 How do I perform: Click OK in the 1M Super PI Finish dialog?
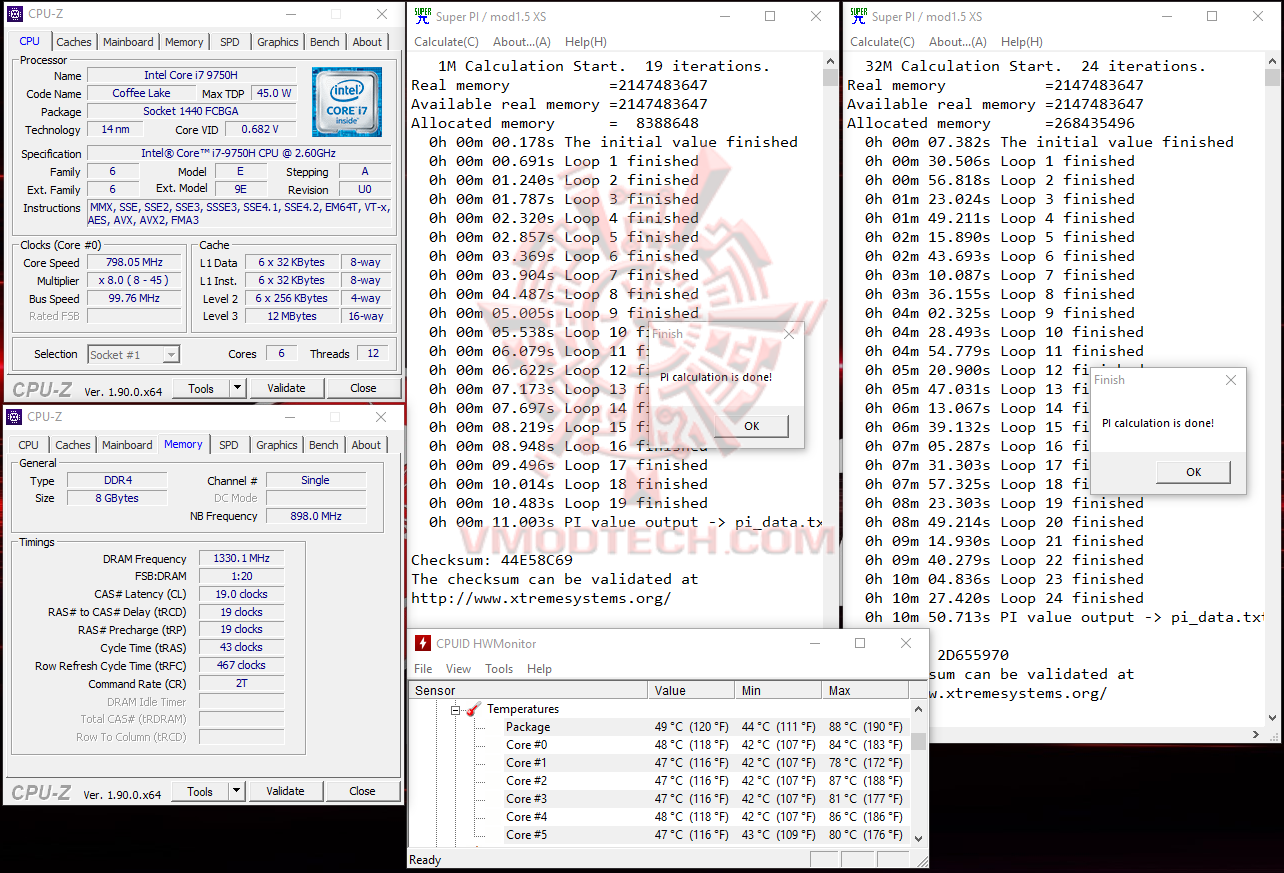point(752,426)
